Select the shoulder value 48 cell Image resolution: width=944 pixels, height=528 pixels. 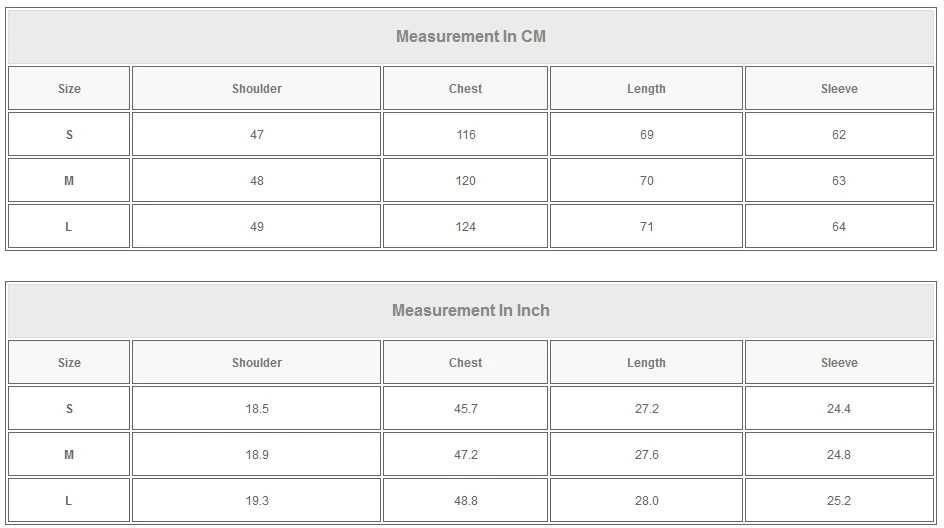257,181
